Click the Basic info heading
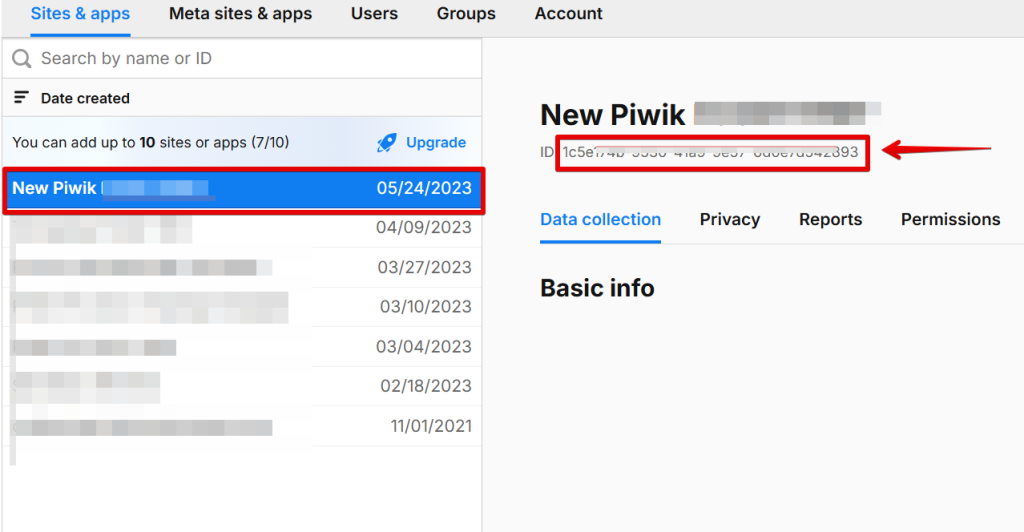 point(597,288)
